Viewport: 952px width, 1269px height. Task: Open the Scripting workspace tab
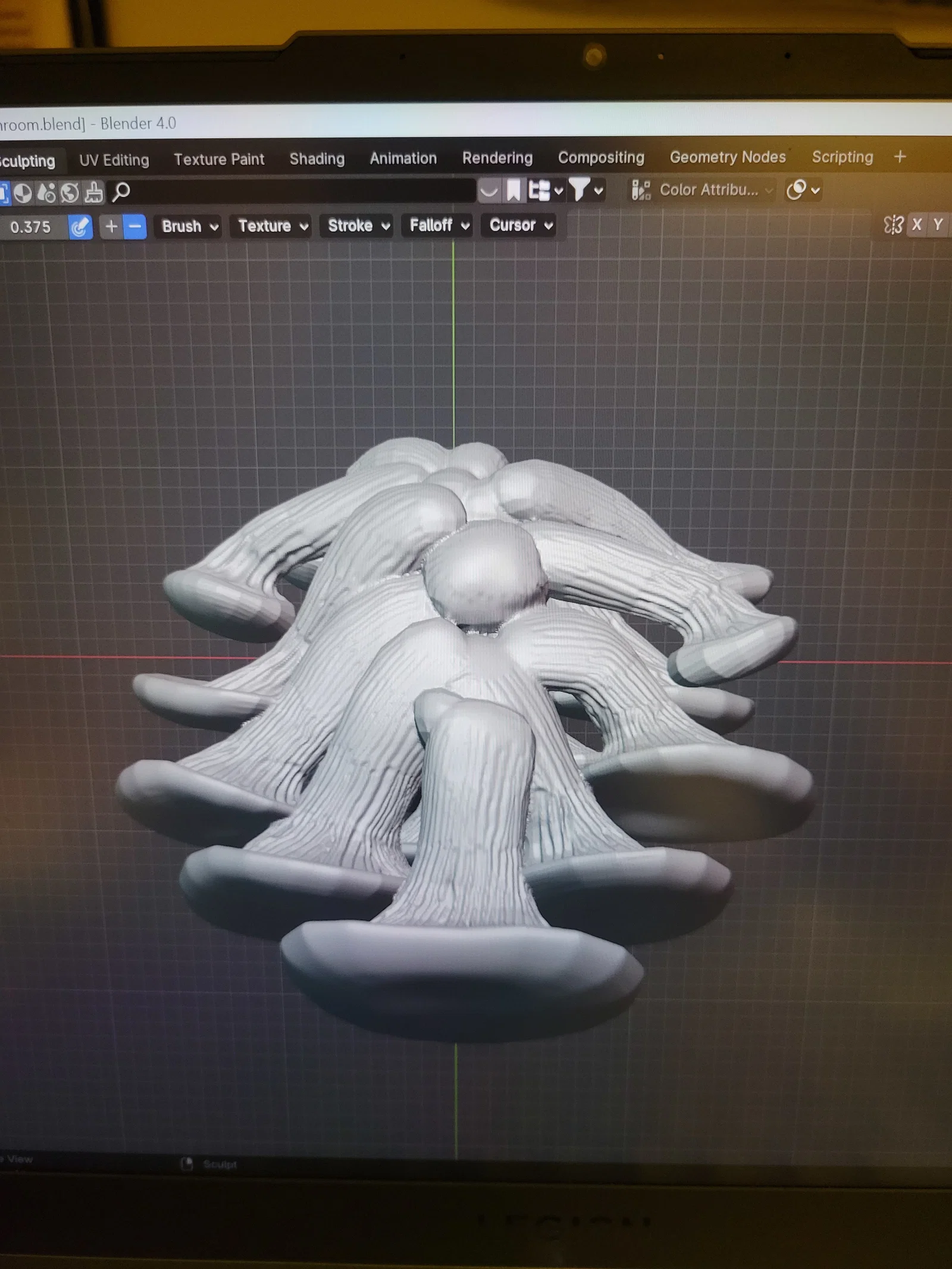tap(843, 157)
